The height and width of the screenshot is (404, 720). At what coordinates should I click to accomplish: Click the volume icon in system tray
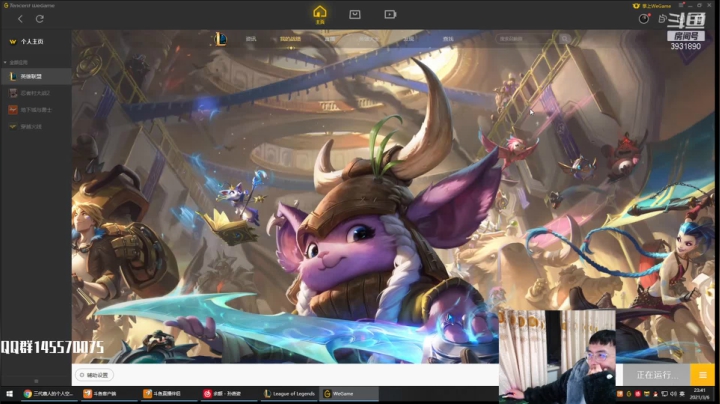tap(673, 394)
